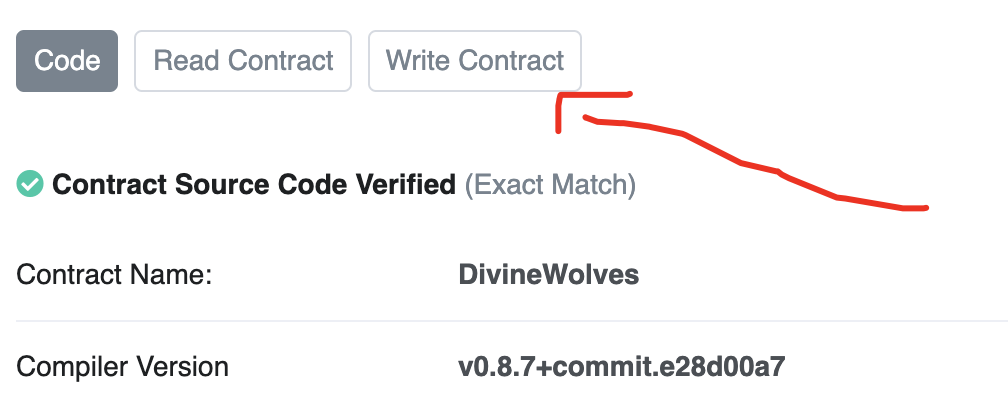Click the red arrowhead's vertical stroke
This screenshot has width=1008, height=416.
tap(560, 114)
